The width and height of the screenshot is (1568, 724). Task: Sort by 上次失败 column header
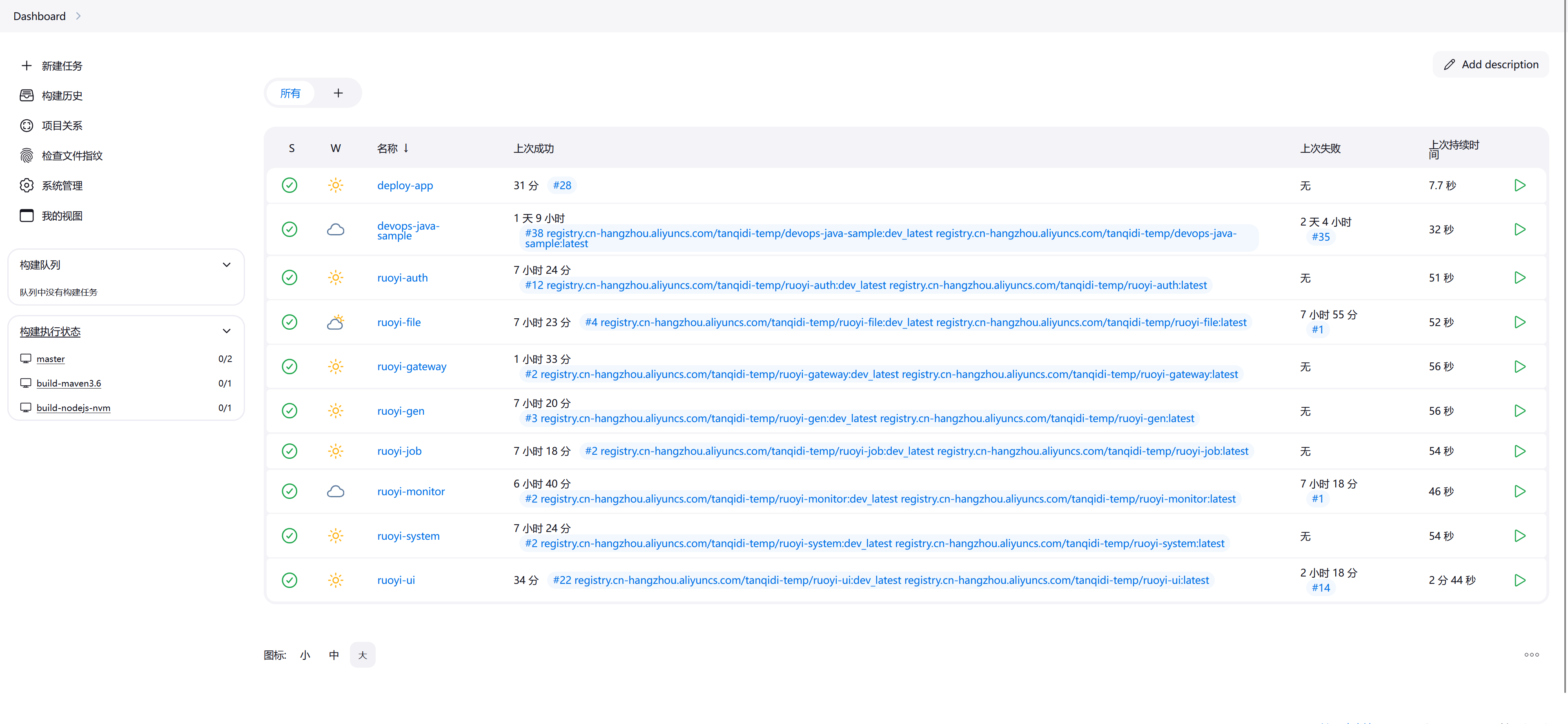click(x=1320, y=149)
